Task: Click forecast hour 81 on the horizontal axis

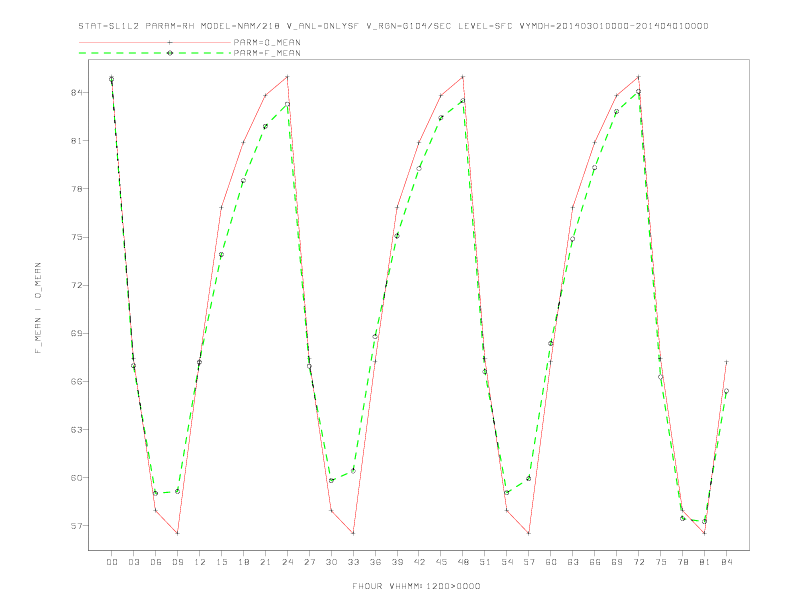Action: [x=705, y=562]
